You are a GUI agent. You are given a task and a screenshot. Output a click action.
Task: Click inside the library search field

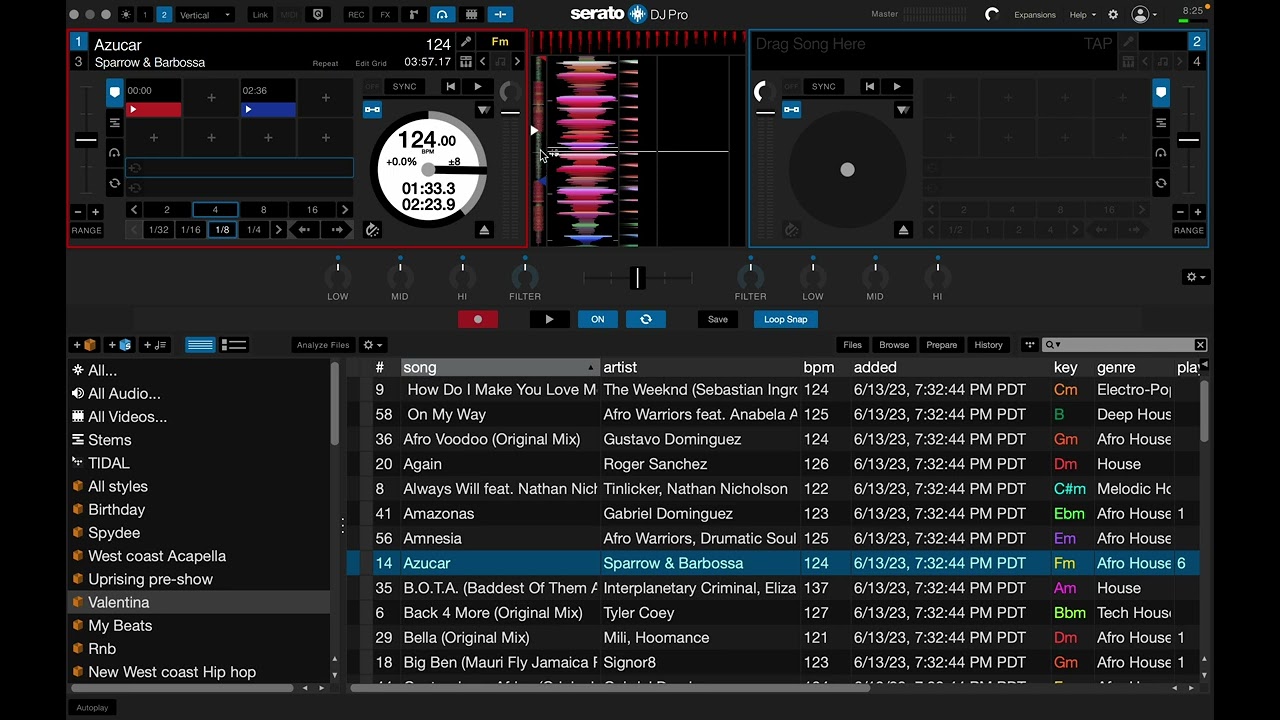pos(1125,345)
